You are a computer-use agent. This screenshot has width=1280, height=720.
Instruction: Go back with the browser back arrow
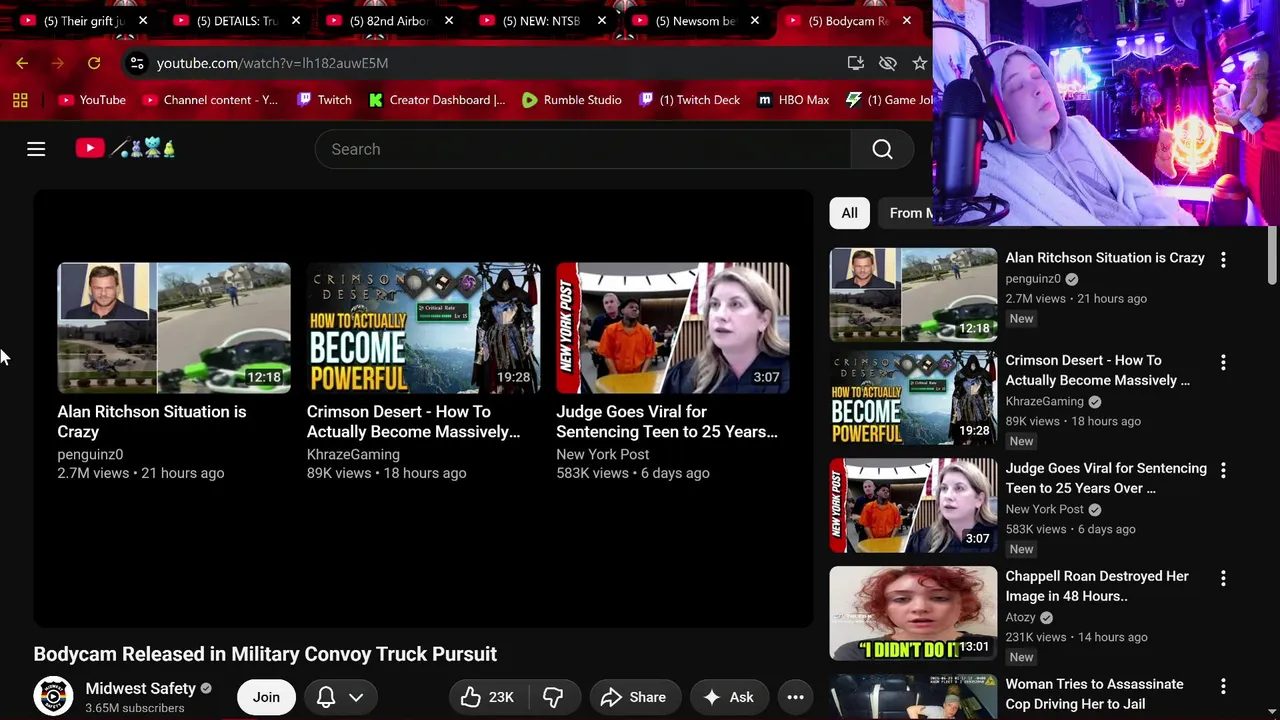[x=22, y=63]
